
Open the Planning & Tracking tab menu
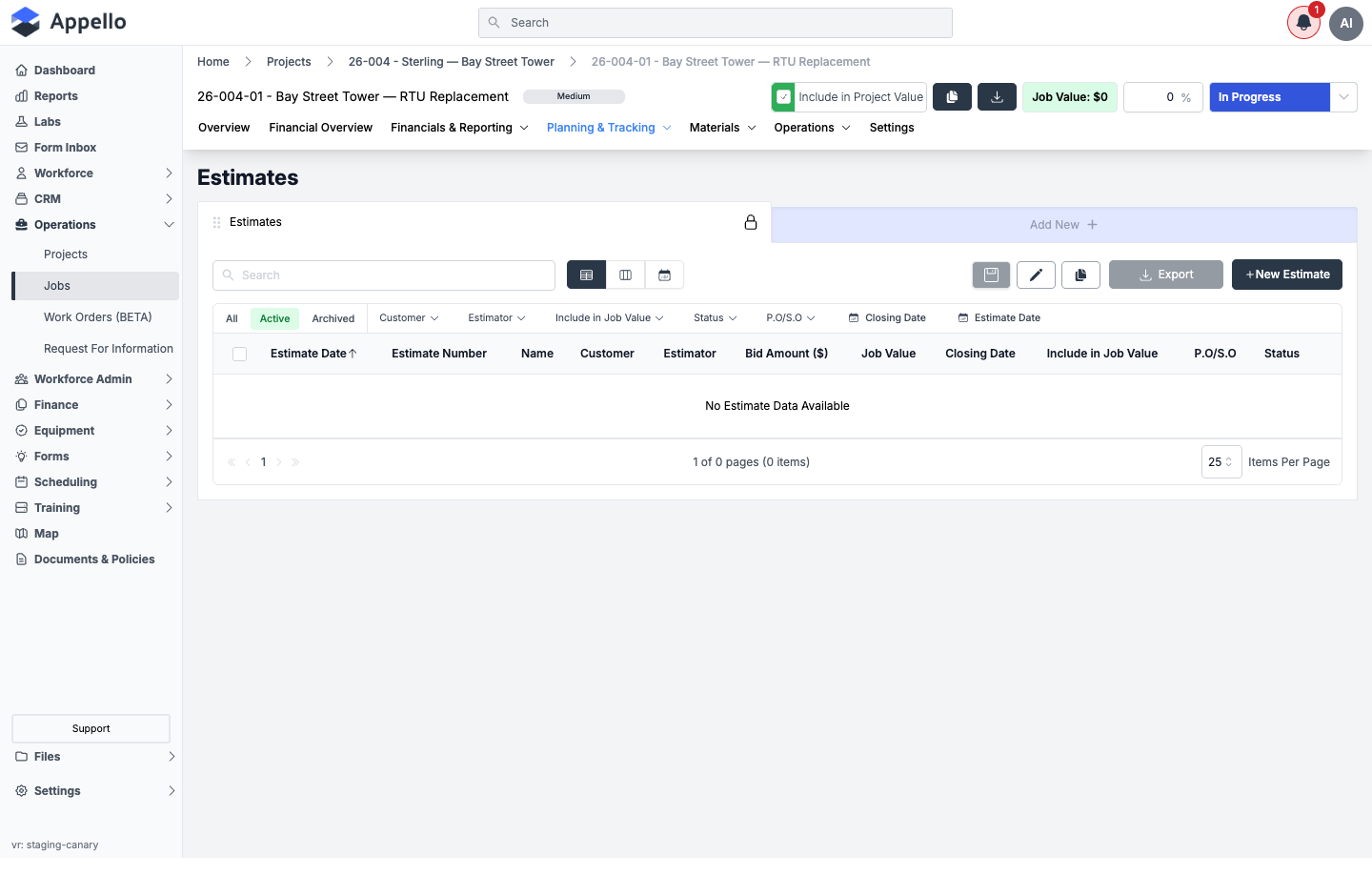pos(609,128)
